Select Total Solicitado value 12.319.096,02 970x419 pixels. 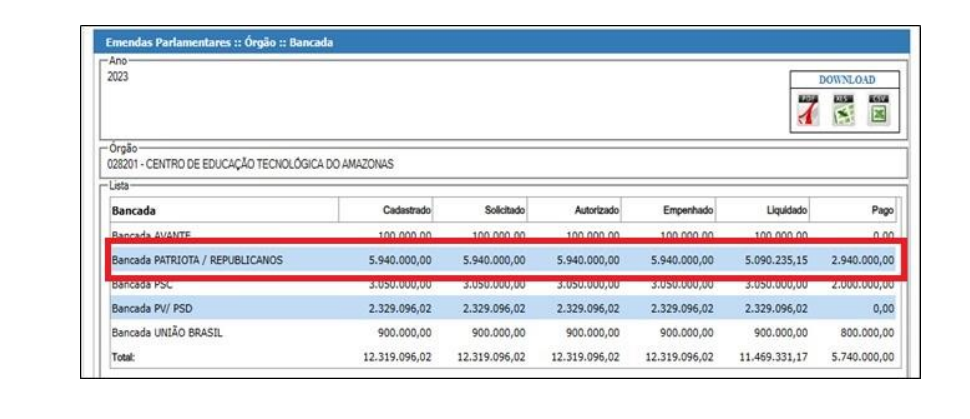tap(491, 358)
